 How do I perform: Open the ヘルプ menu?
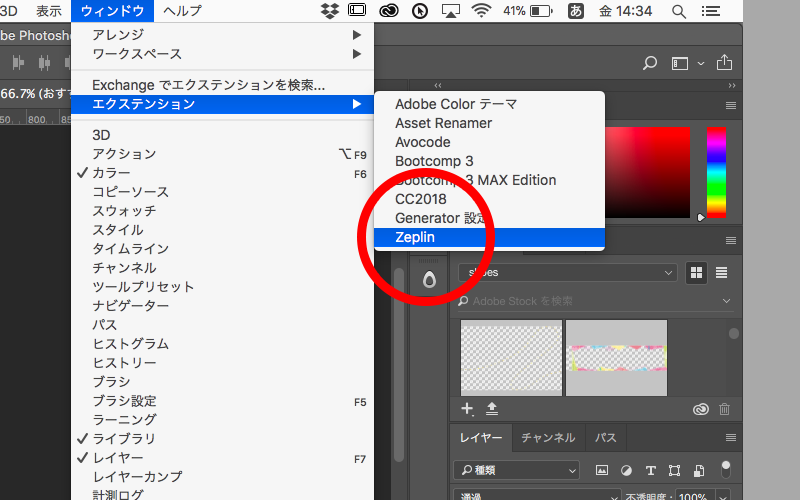click(x=183, y=11)
